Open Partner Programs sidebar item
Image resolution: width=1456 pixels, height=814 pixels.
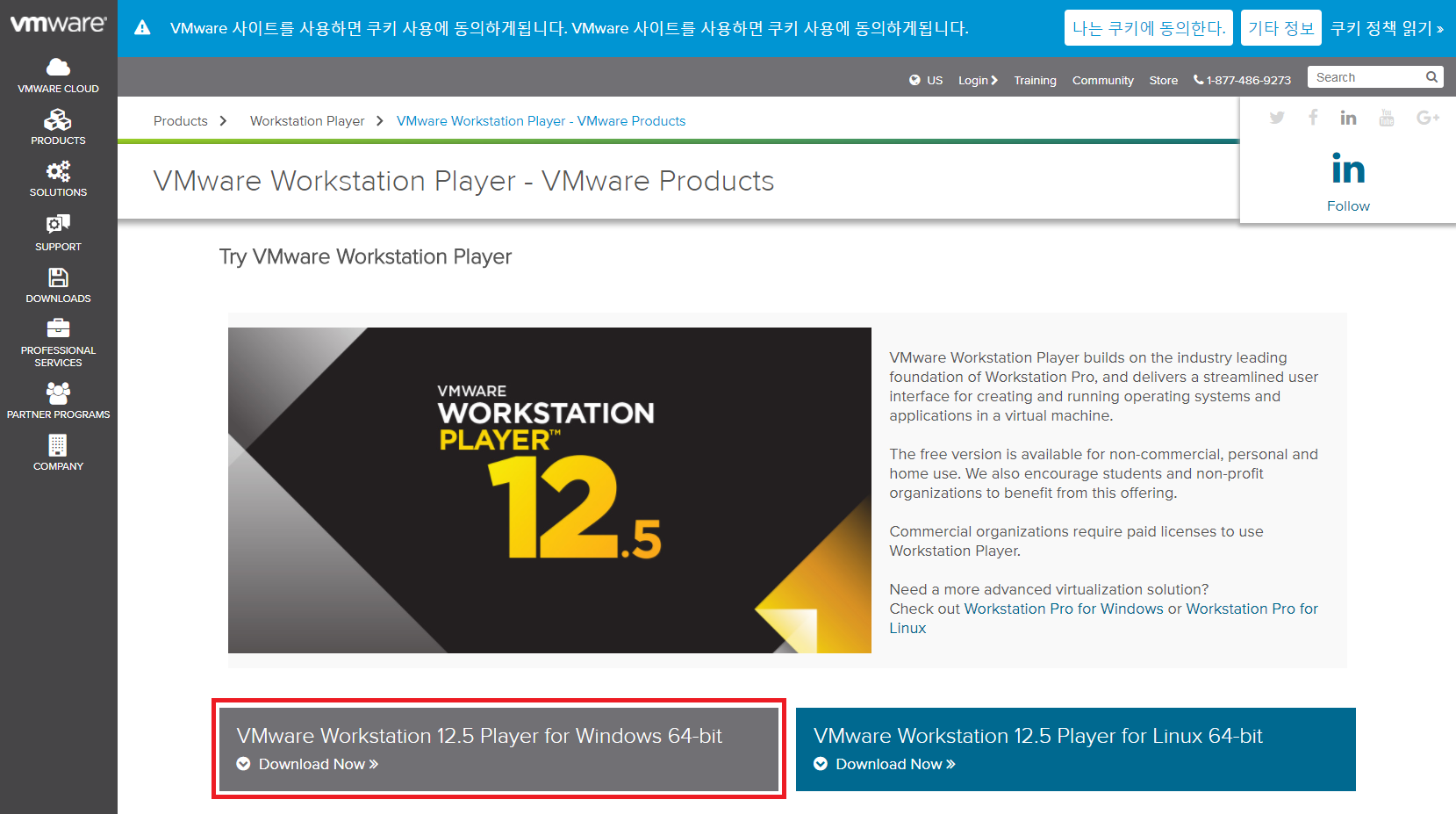[x=58, y=401]
